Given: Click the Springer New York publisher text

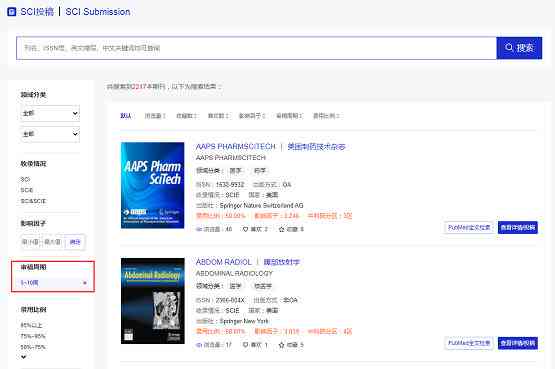Looking at the screenshot, I should point(244,321).
